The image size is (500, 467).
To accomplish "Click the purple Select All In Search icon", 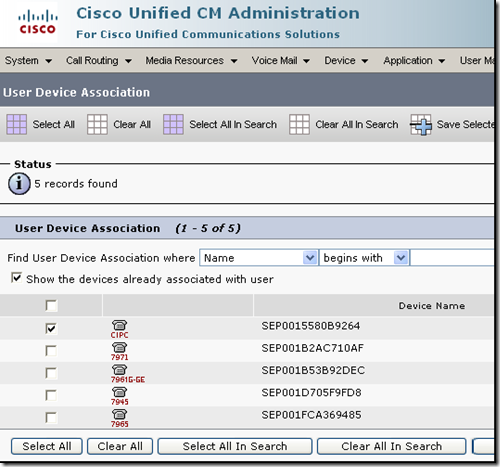I will point(173,124).
